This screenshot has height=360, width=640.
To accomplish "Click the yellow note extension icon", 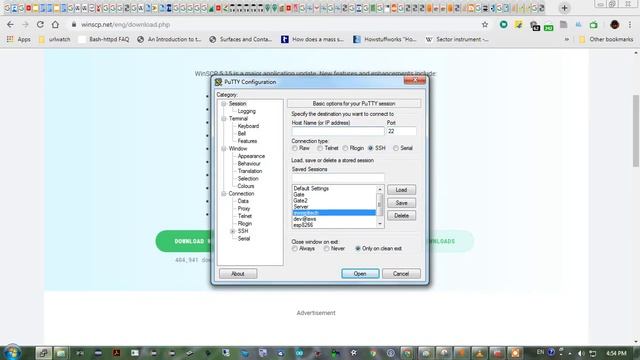I will (518, 24).
